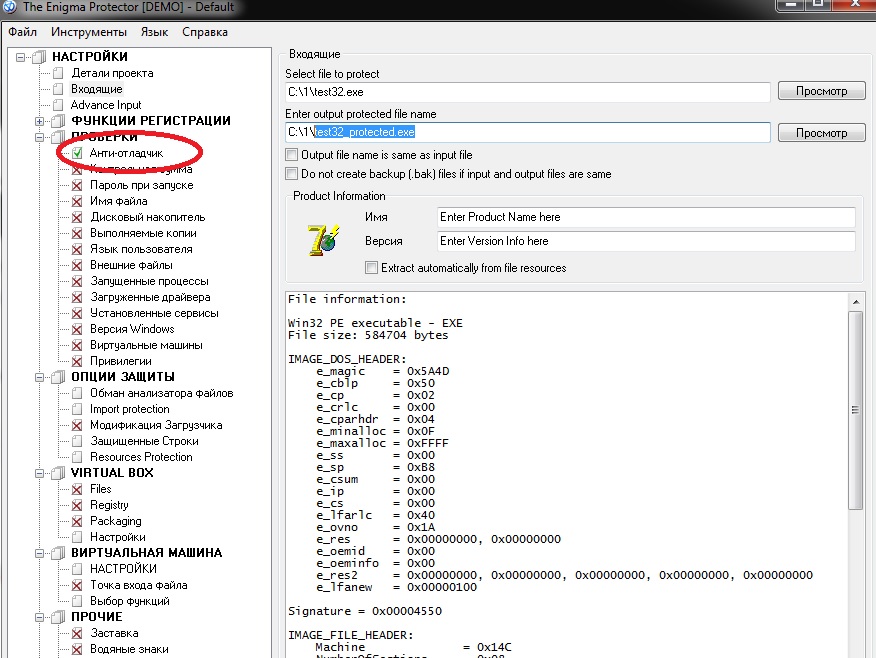Screen dimensions: 876x658
Task: Click the Import protection page icon
Action: [x=77, y=409]
